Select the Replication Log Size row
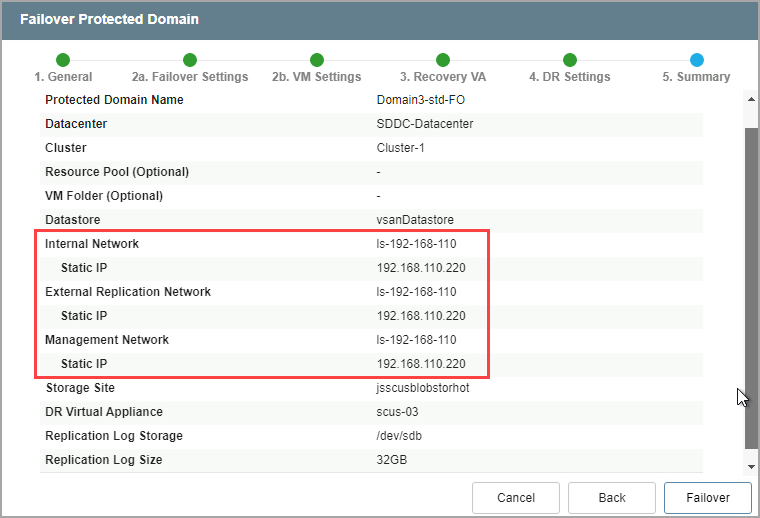Screen dimensions: 760x518 pyautogui.click(x=370, y=460)
